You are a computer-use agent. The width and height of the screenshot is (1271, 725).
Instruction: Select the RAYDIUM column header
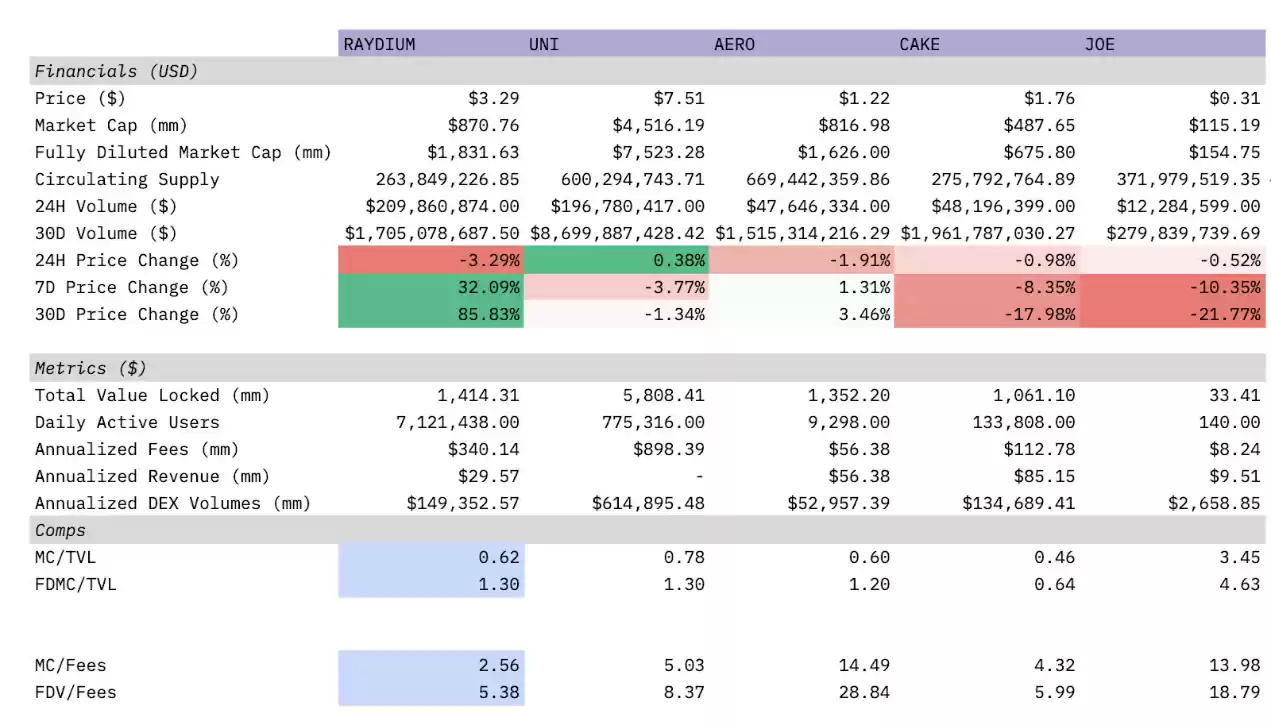tap(430, 44)
